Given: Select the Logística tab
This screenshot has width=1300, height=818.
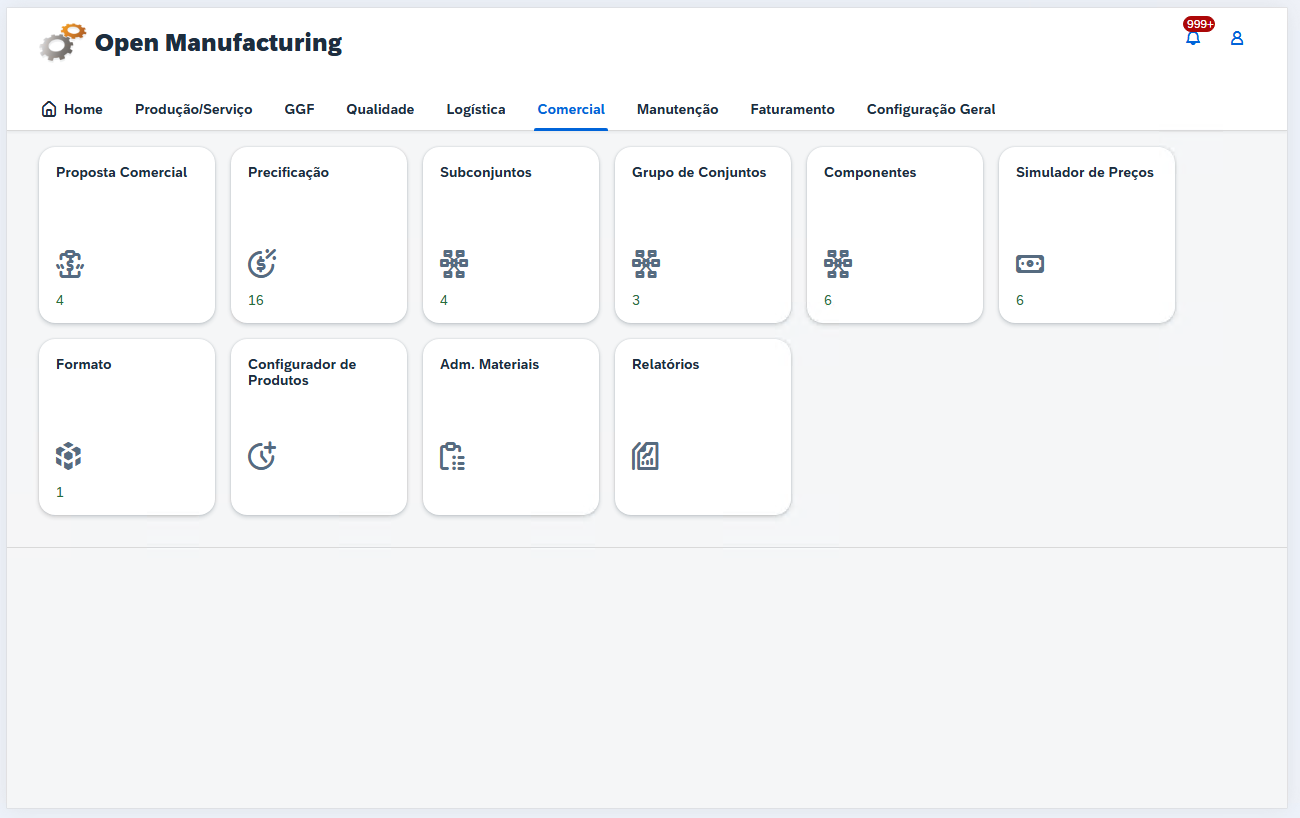Looking at the screenshot, I should [x=476, y=109].
